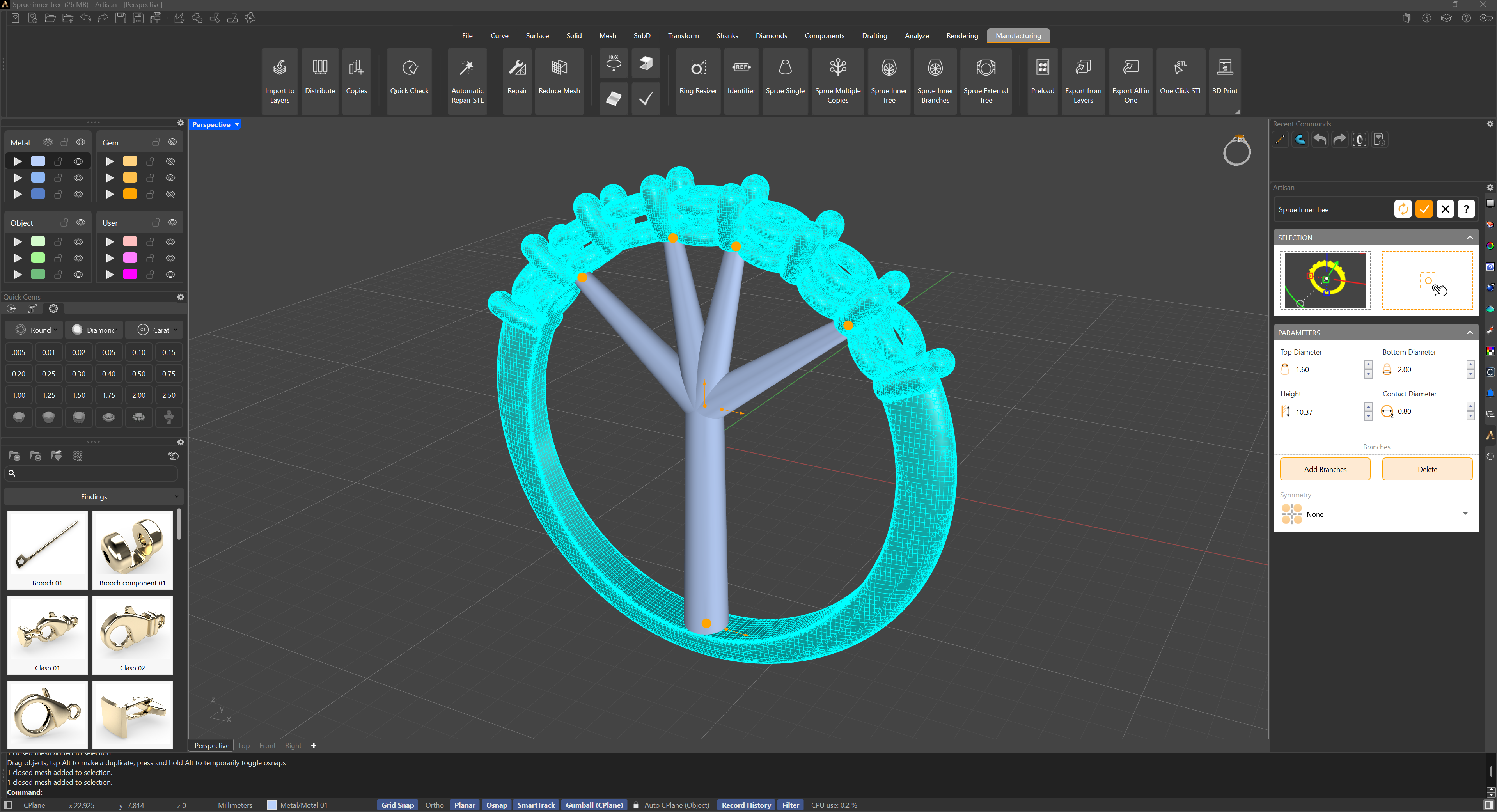Run Export from Layers

1083,82
